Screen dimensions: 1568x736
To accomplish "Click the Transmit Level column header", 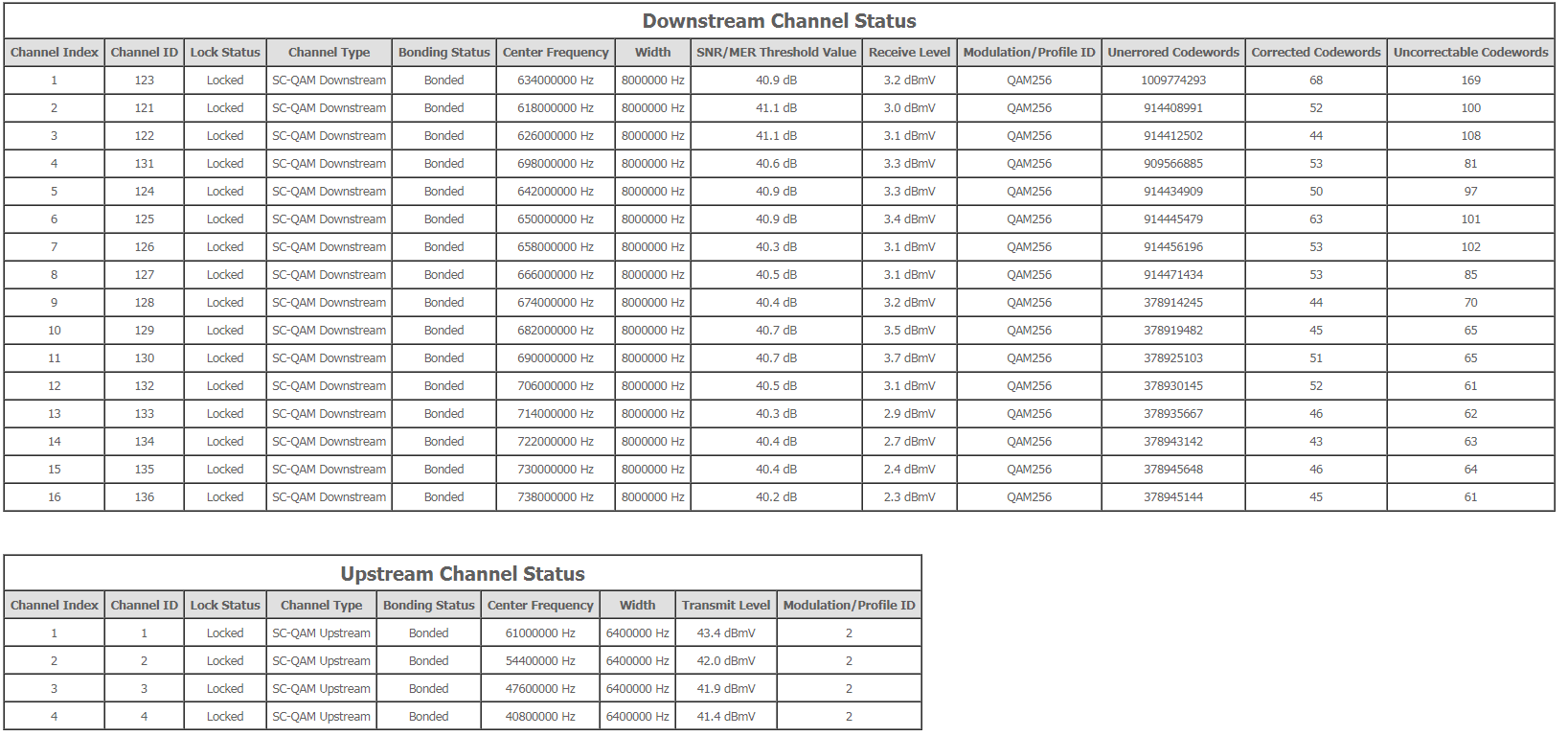I will click(725, 606).
